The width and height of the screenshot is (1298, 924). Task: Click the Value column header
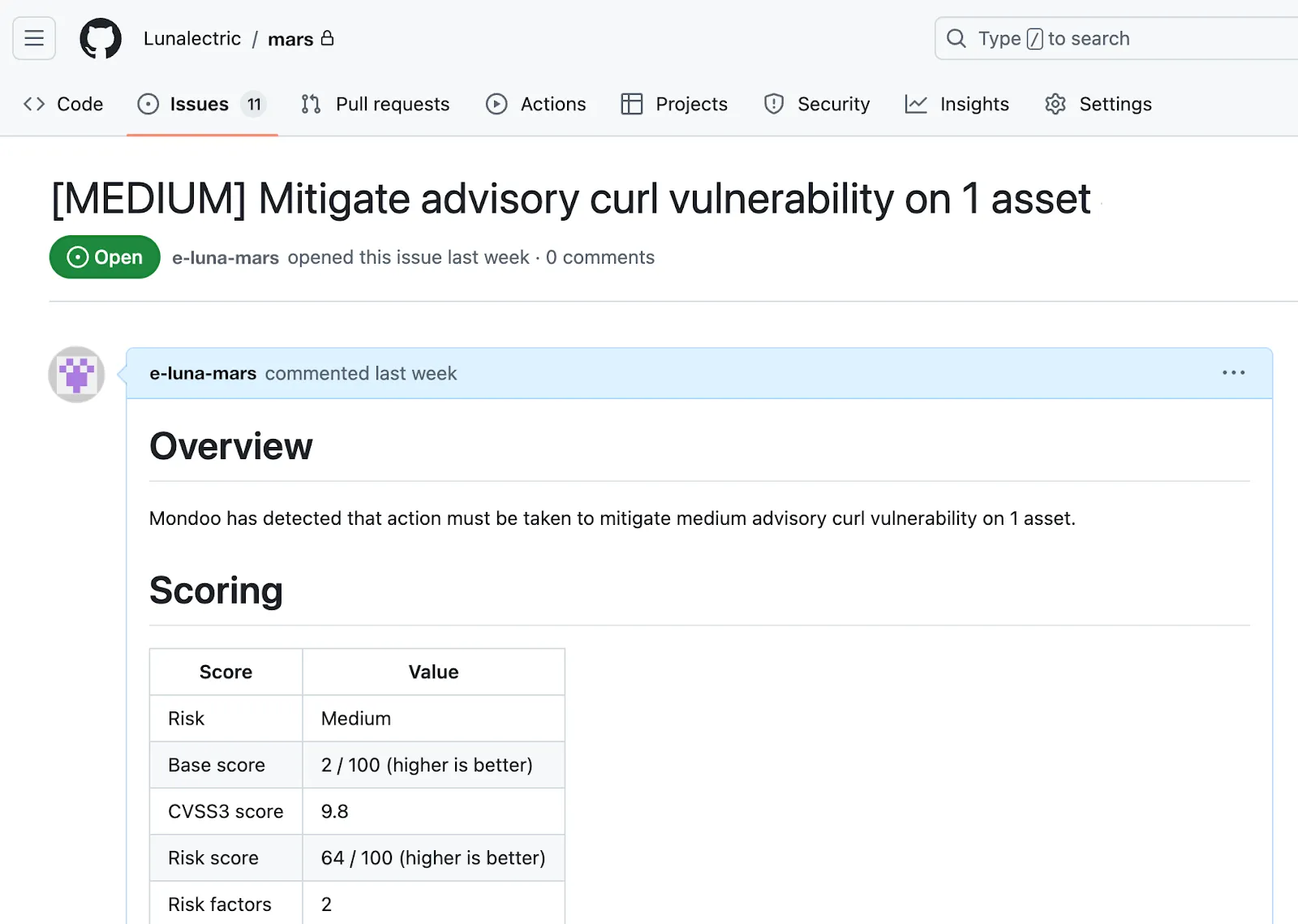pyautogui.click(x=434, y=672)
